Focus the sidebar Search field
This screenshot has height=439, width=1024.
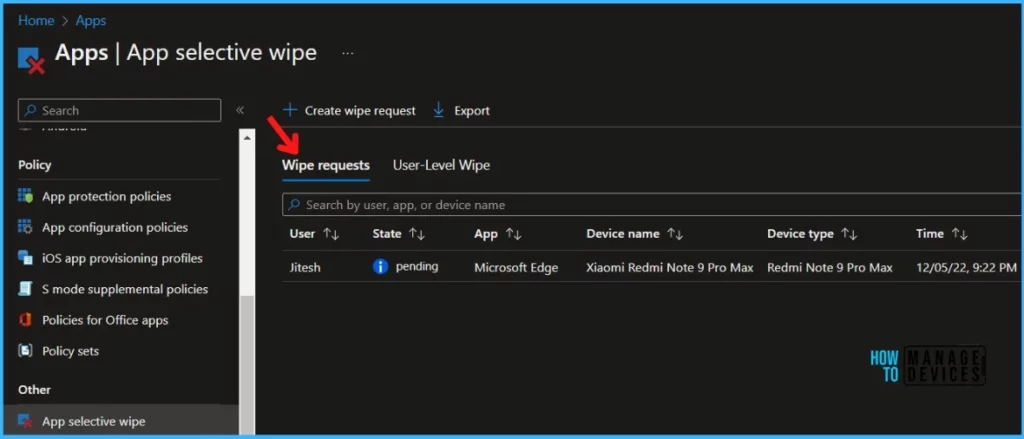pos(120,110)
